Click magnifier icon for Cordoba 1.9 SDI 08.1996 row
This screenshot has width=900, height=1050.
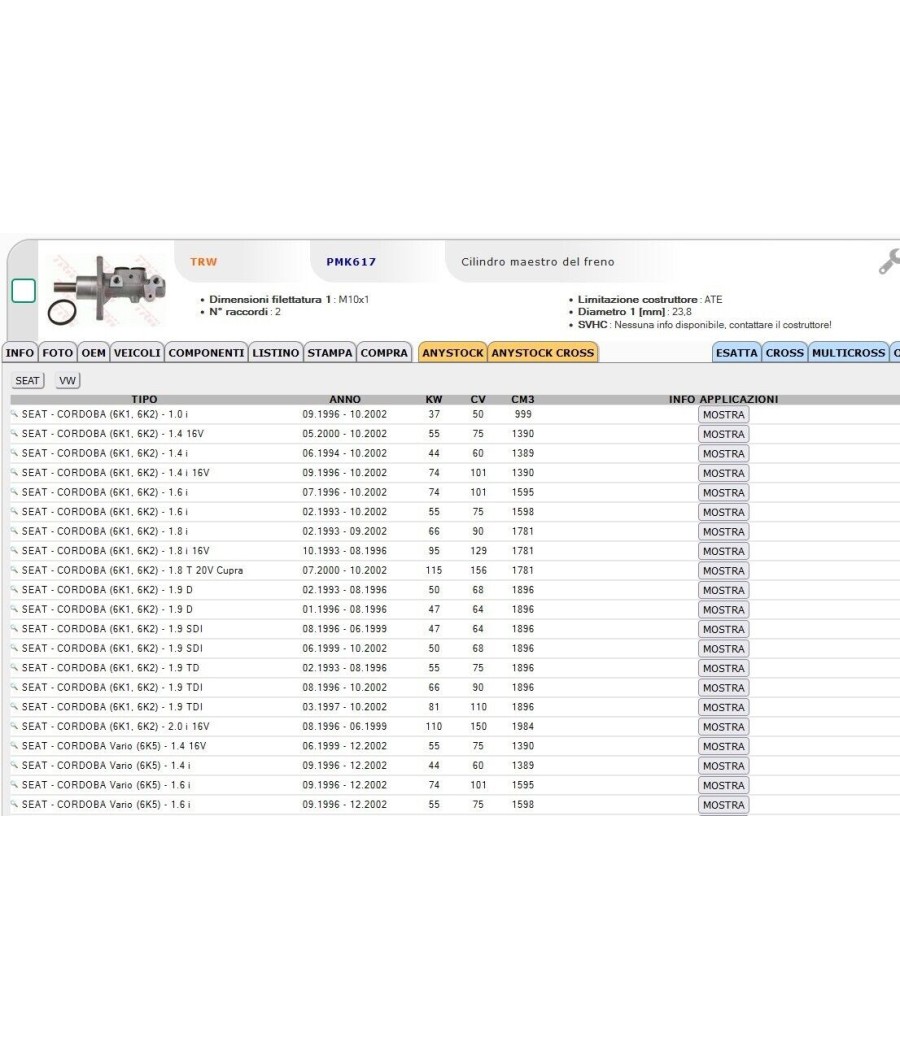(x=14, y=628)
